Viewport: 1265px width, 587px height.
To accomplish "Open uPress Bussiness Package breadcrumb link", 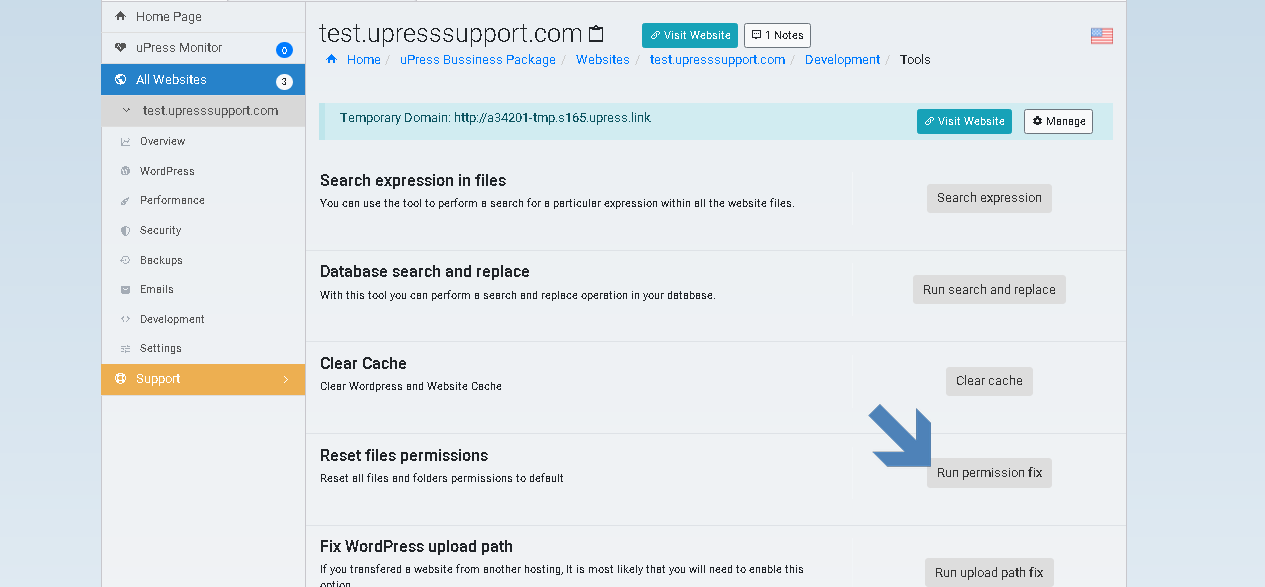I will 478,60.
